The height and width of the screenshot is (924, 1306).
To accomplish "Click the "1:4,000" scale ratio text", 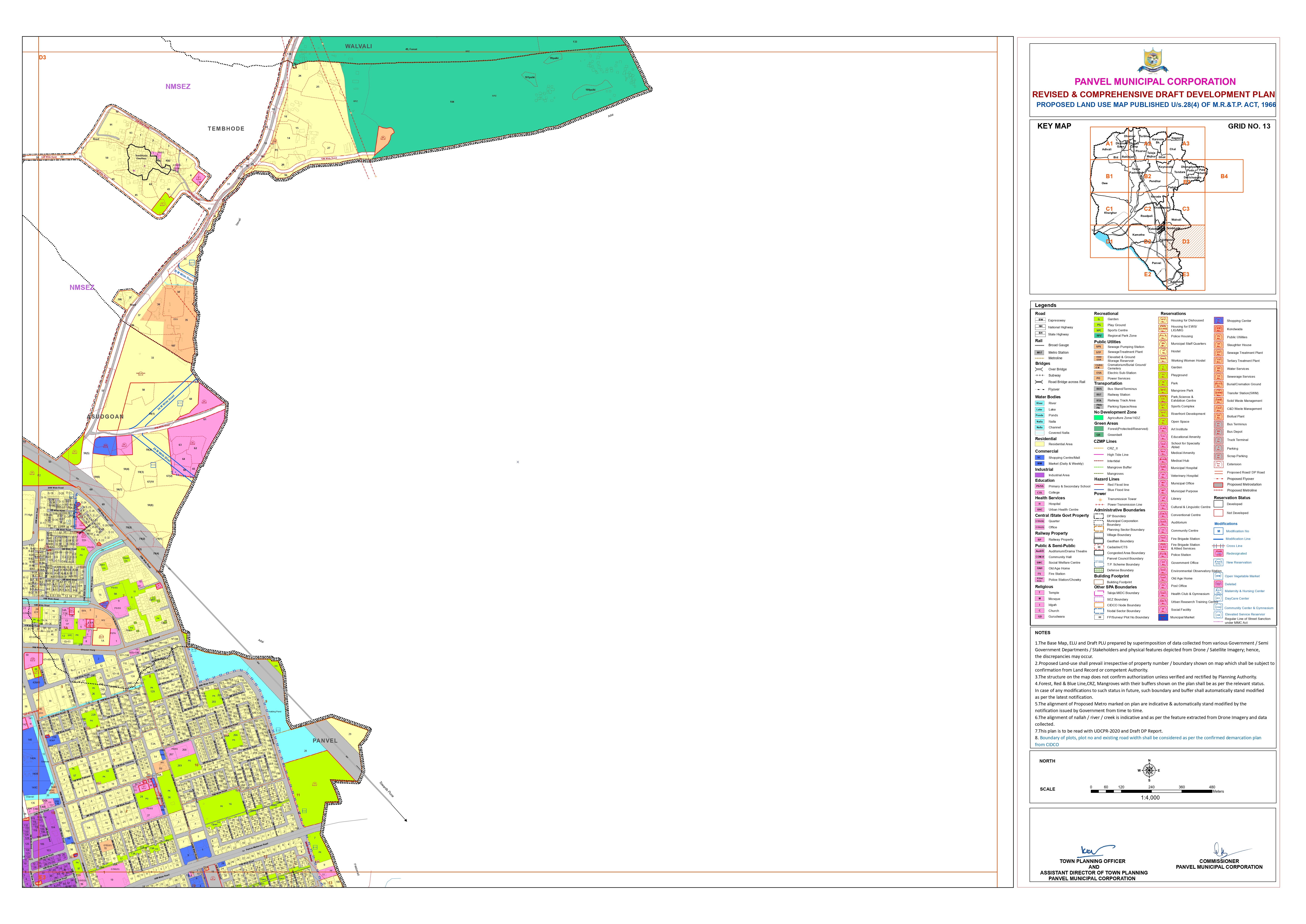I will click(x=1150, y=798).
